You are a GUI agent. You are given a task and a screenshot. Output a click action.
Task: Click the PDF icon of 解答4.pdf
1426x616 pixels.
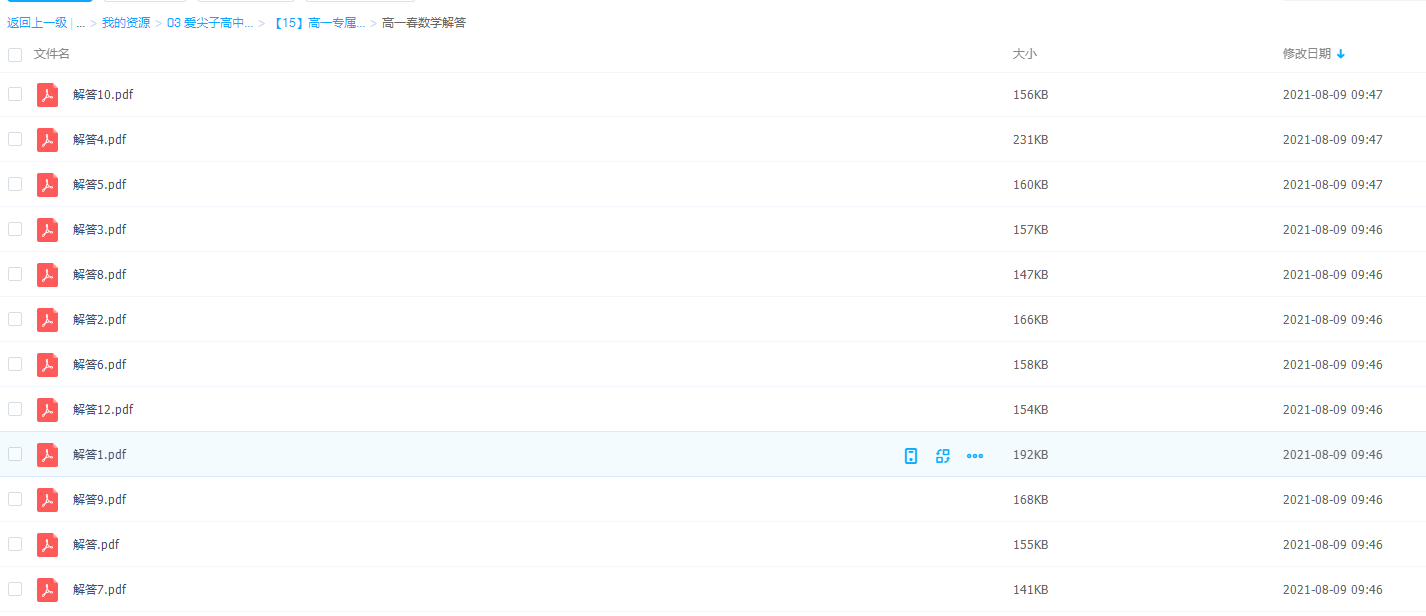tap(47, 140)
